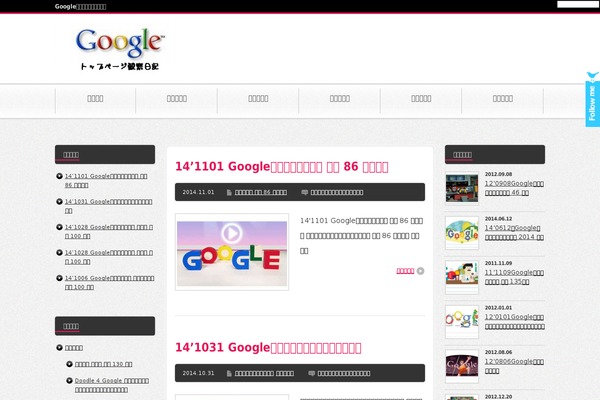Image resolution: width=600 pixels, height=400 pixels.
Task: Open the 12'0806Google post link
Action: click(x=514, y=366)
